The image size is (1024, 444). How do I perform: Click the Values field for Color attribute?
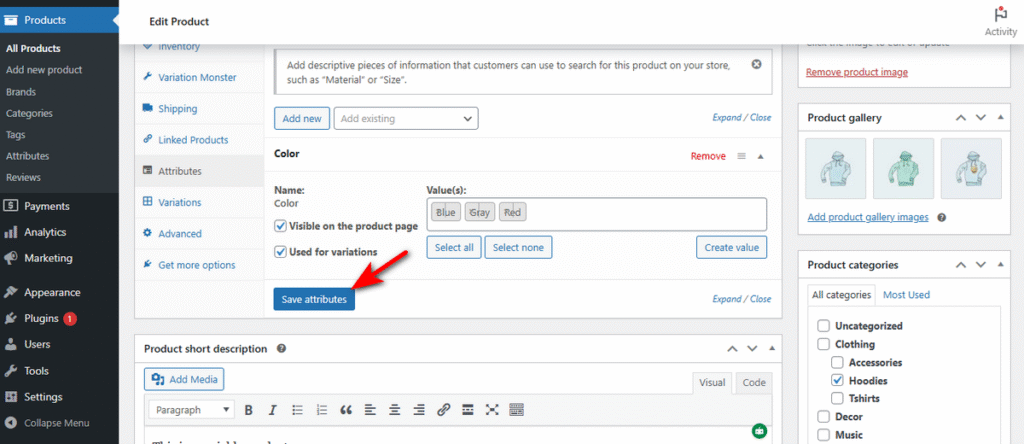tap(596, 215)
